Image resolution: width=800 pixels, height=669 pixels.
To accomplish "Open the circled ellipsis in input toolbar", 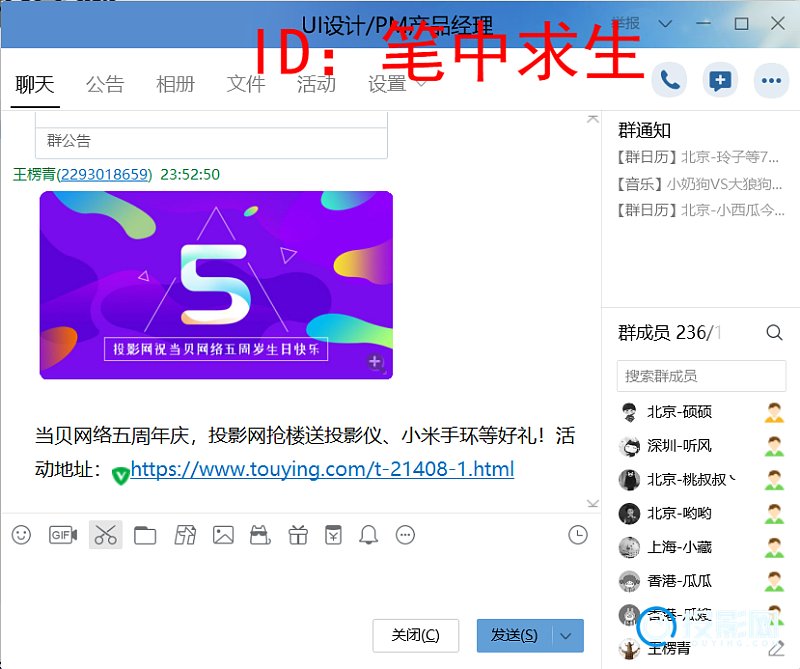I will tap(406, 535).
